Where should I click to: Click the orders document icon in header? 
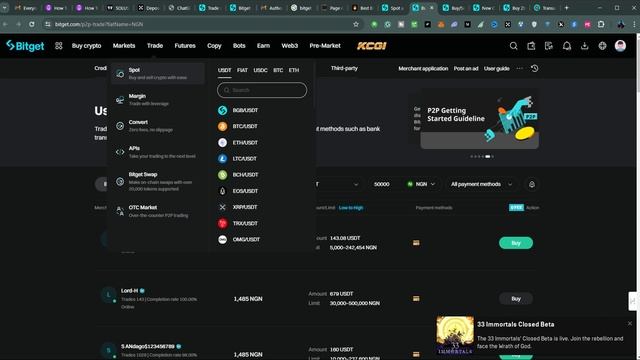point(549,46)
